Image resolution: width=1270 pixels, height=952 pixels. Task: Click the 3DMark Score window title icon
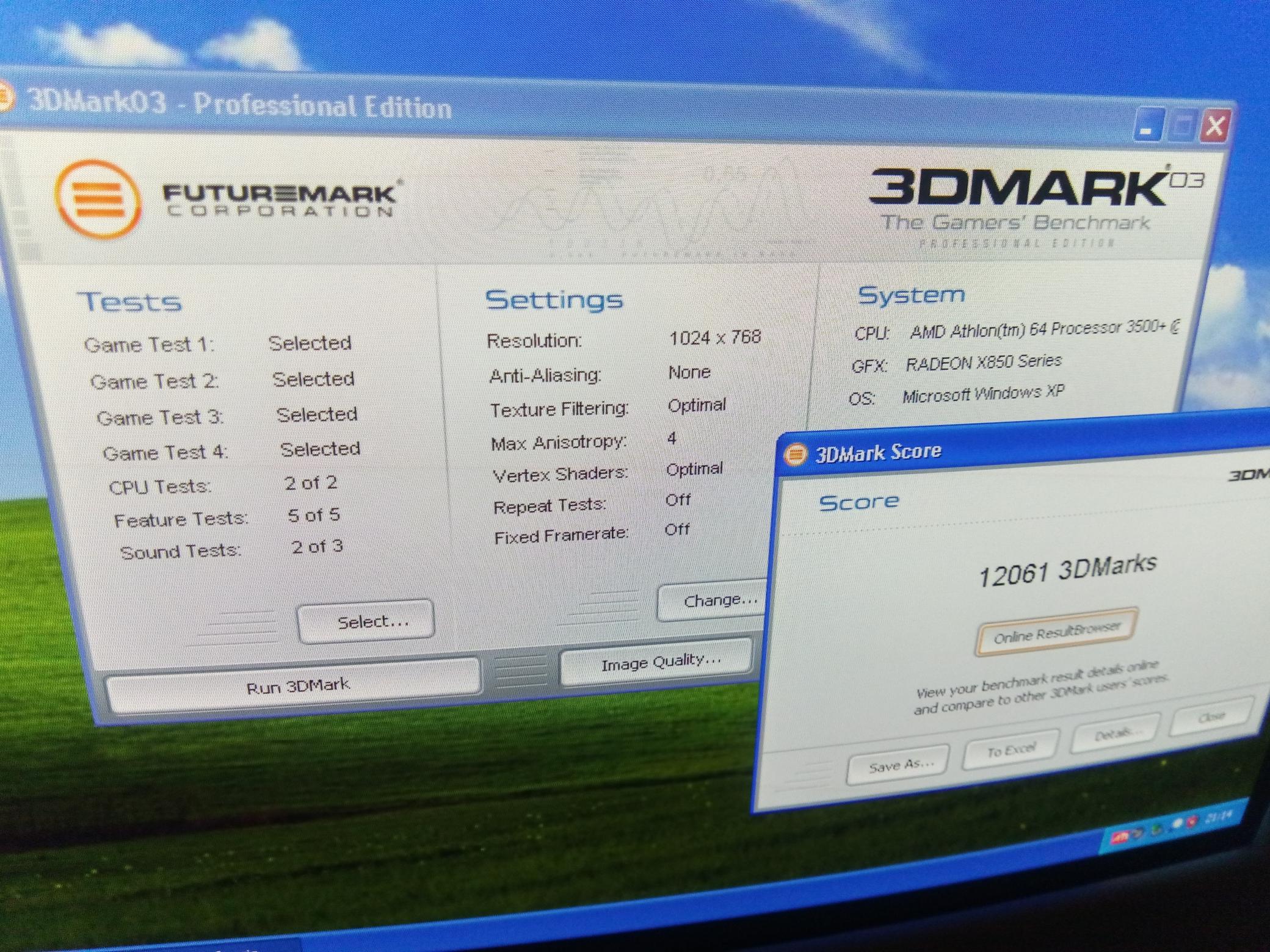[795, 455]
